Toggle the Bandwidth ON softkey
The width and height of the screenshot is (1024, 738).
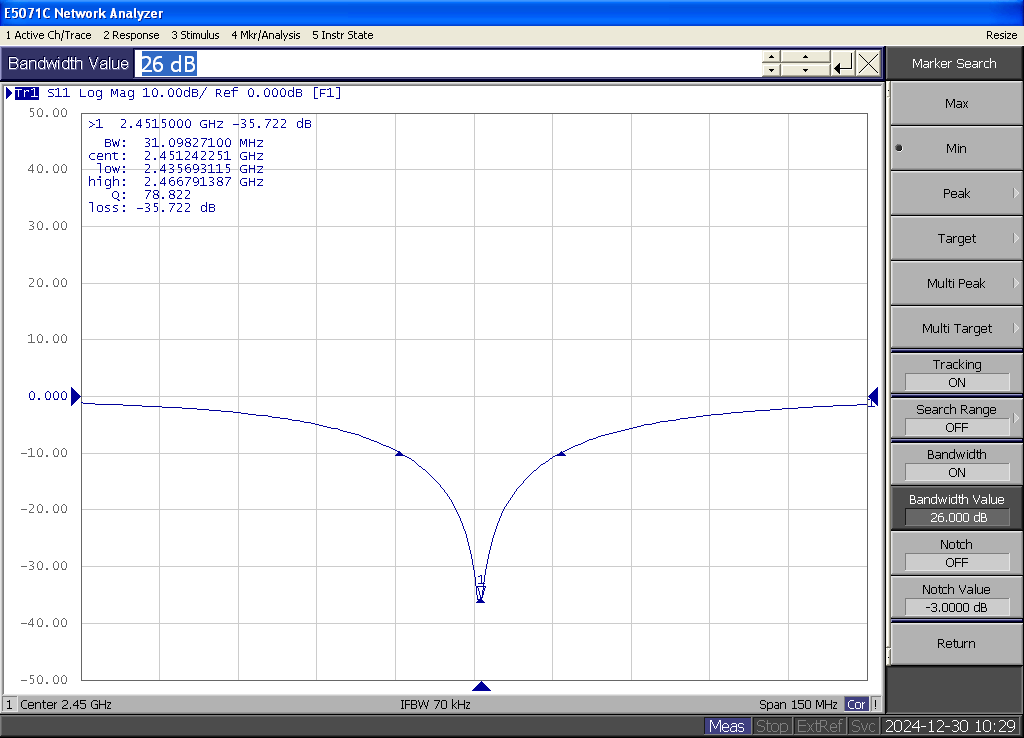pyautogui.click(x=956, y=463)
